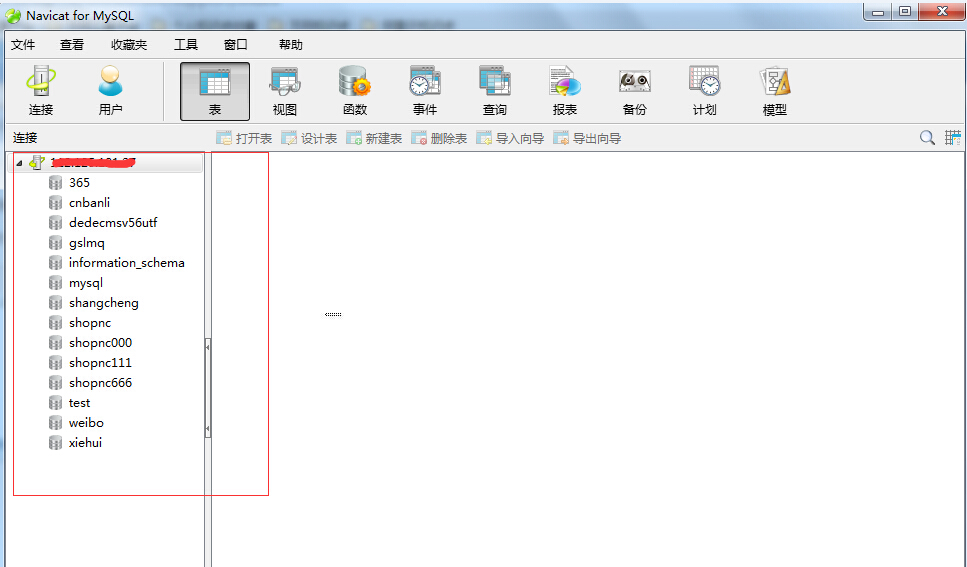The width and height of the screenshot is (967, 567).
Task: Click the 新建表 (New Table) button
Action: [374, 139]
